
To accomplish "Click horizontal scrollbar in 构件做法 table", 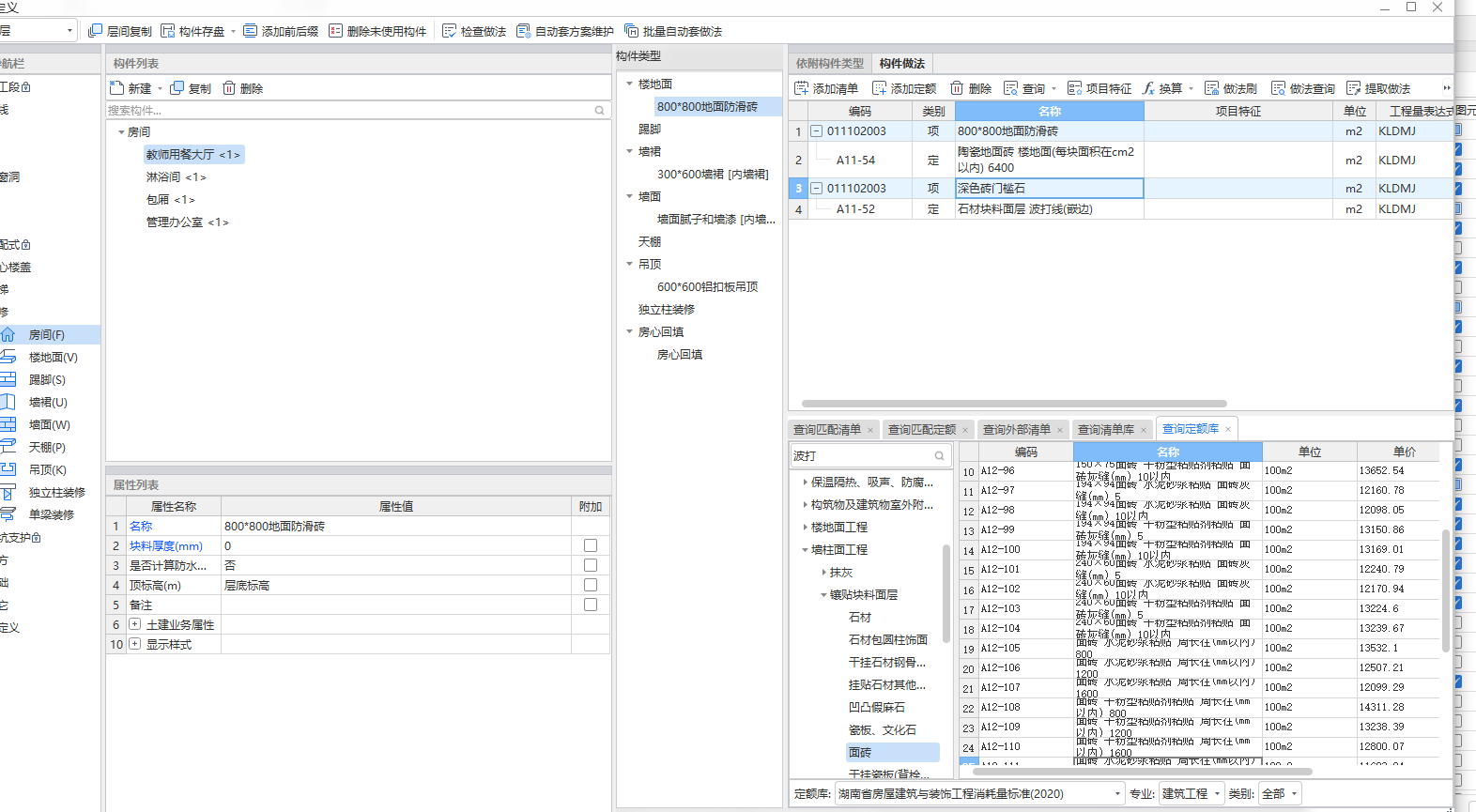I will [1014, 404].
